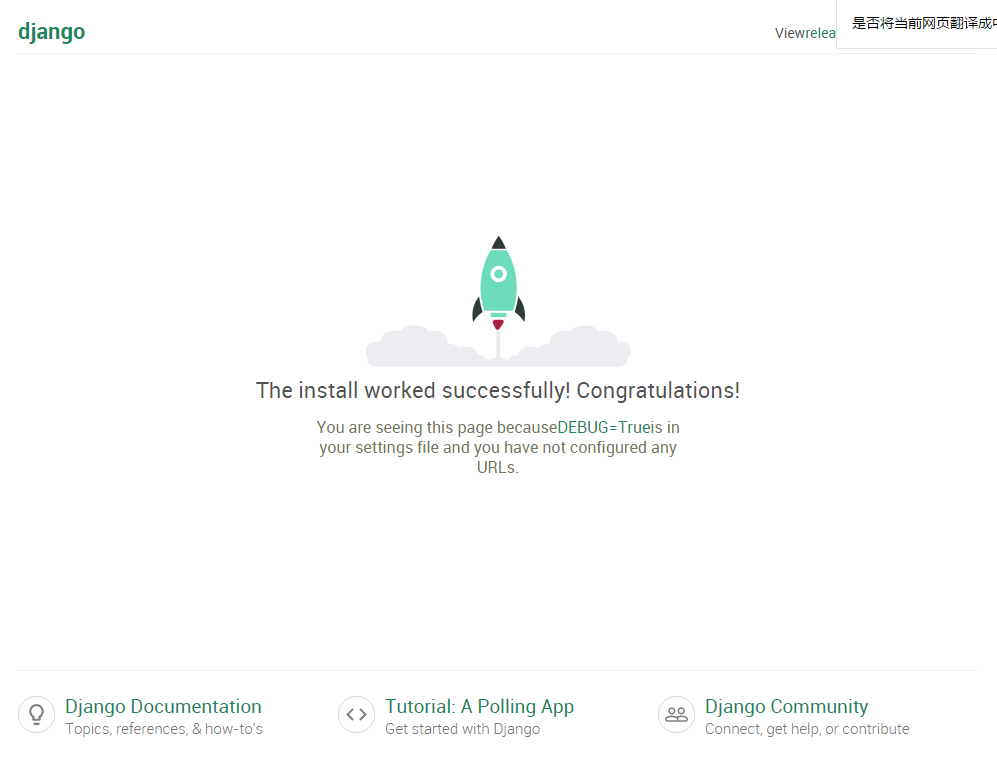
Task: Open the Django Community link
Action: [x=787, y=706]
